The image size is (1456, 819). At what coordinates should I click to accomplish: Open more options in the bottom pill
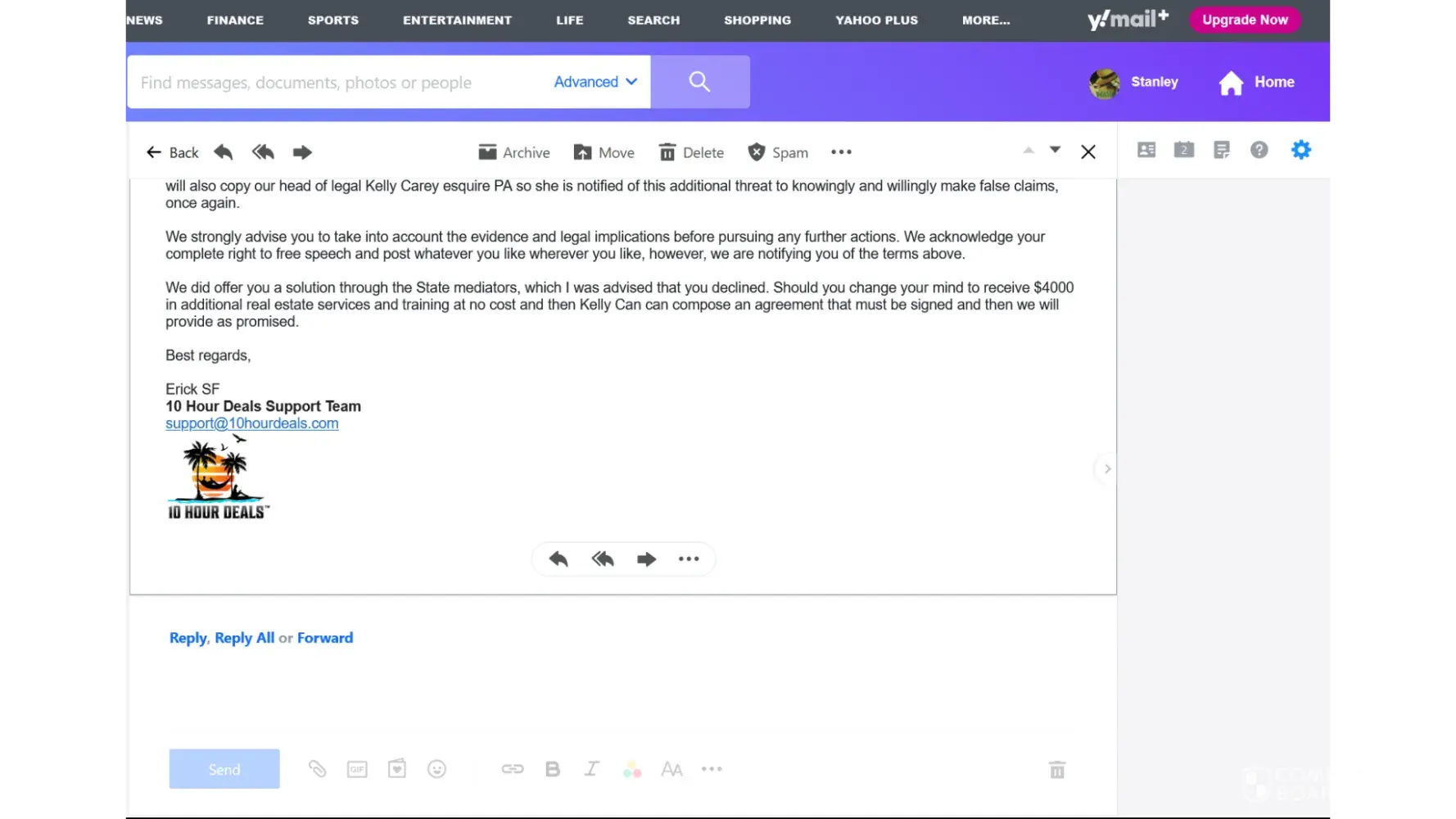[x=689, y=559]
